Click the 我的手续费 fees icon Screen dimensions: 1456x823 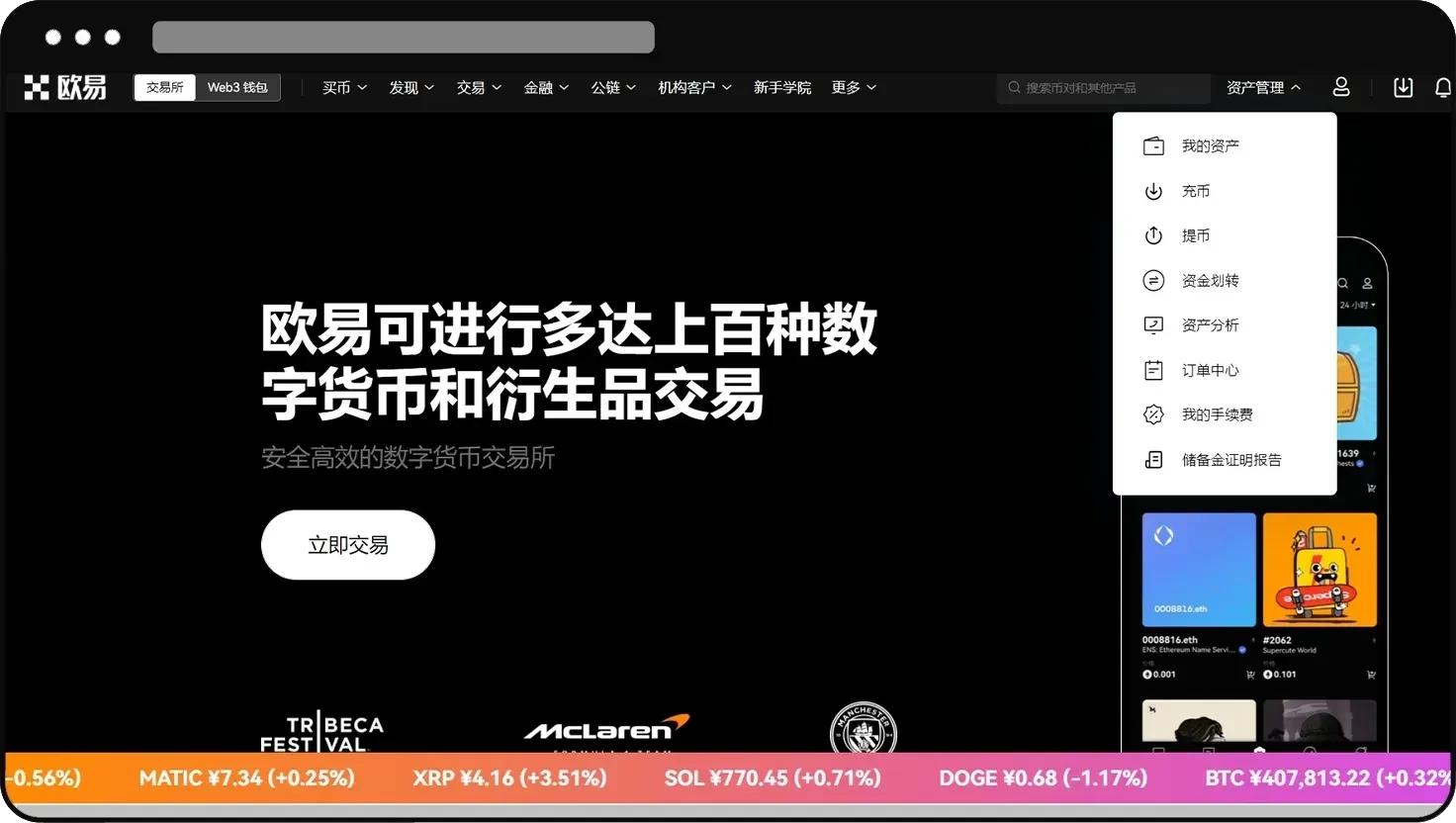tap(1153, 413)
